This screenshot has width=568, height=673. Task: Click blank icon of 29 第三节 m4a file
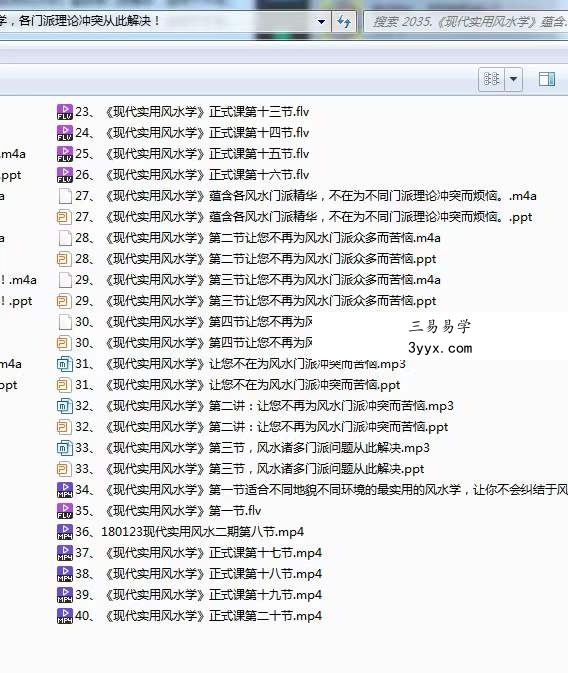pos(65,280)
